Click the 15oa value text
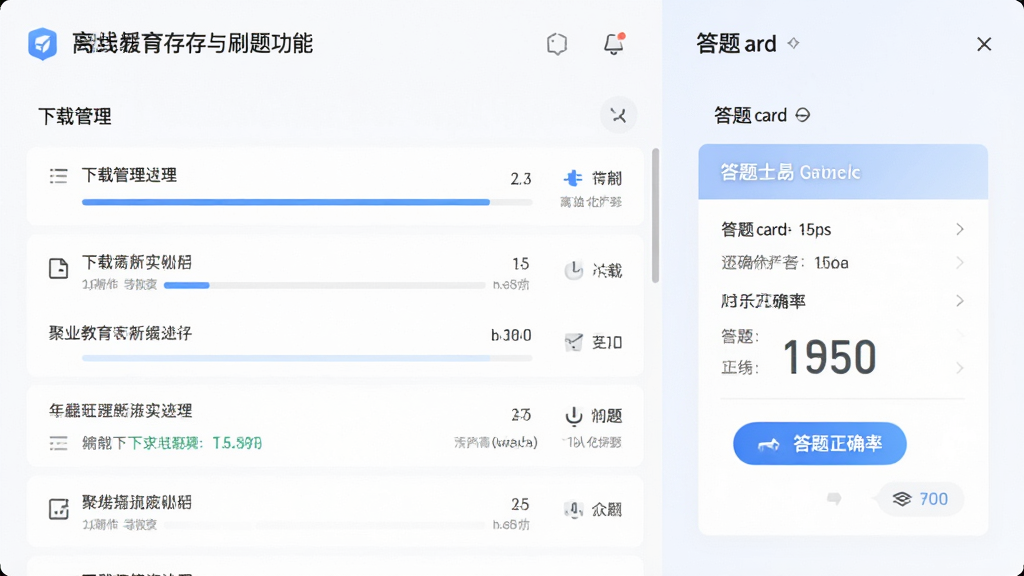 [x=831, y=263]
